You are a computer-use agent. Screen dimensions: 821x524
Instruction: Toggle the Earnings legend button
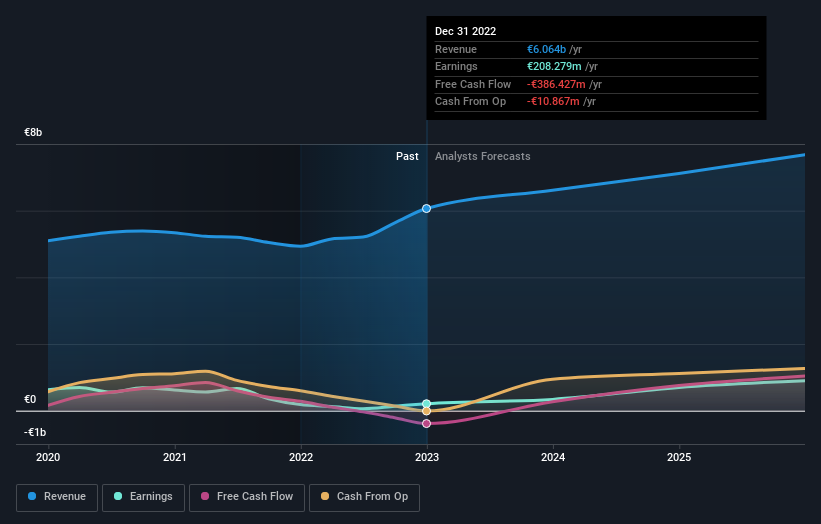tap(143, 497)
